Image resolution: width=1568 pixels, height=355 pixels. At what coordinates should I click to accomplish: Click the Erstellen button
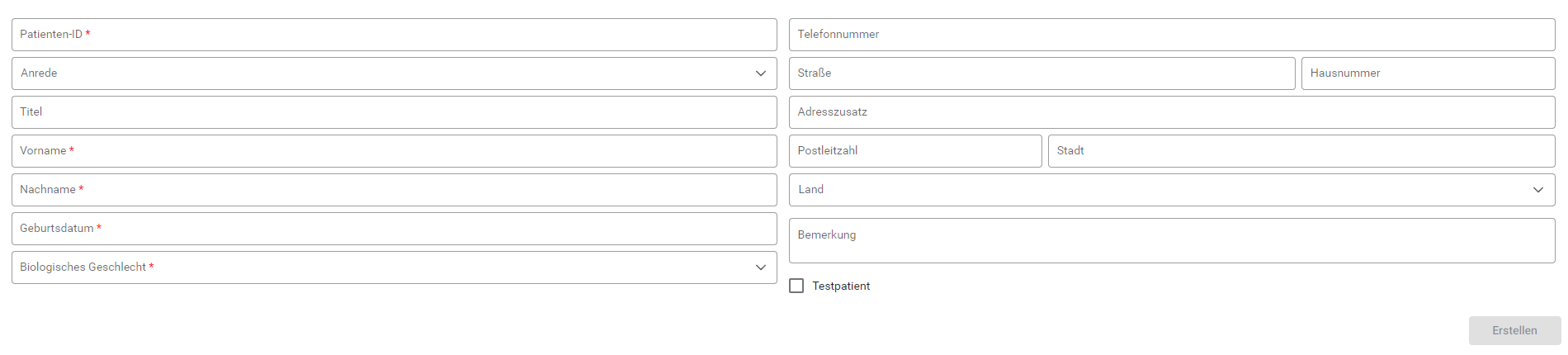pos(1514,330)
